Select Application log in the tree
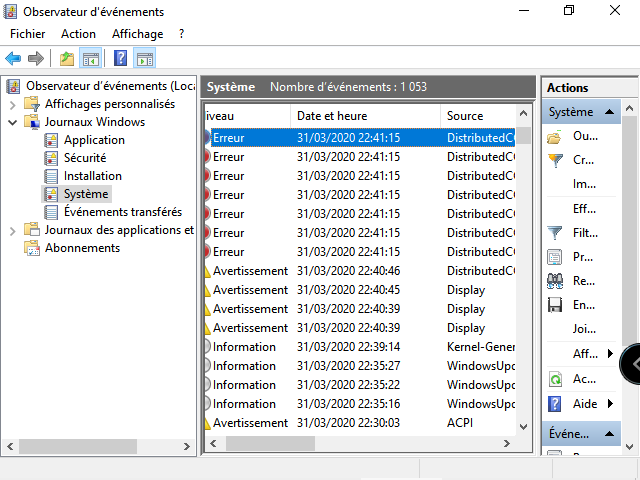Screen dimensions: 640x480 pos(94,140)
